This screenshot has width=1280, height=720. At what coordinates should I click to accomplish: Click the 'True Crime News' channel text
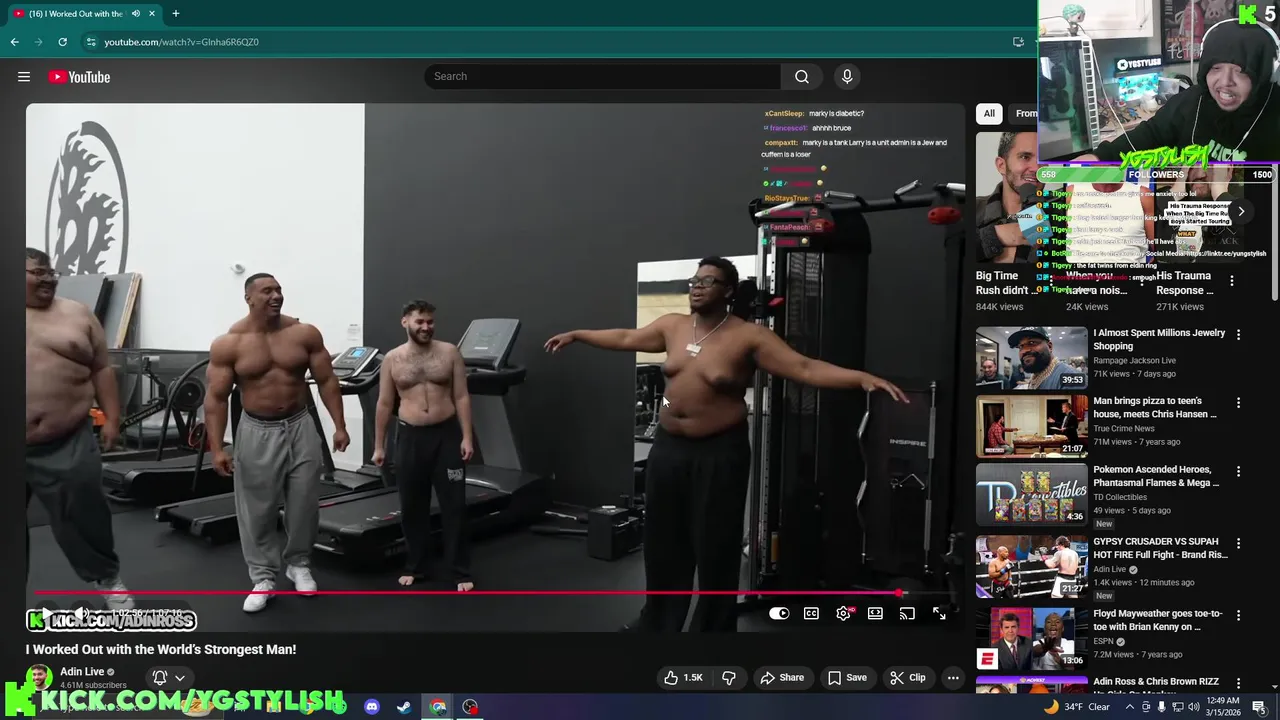(x=1125, y=428)
